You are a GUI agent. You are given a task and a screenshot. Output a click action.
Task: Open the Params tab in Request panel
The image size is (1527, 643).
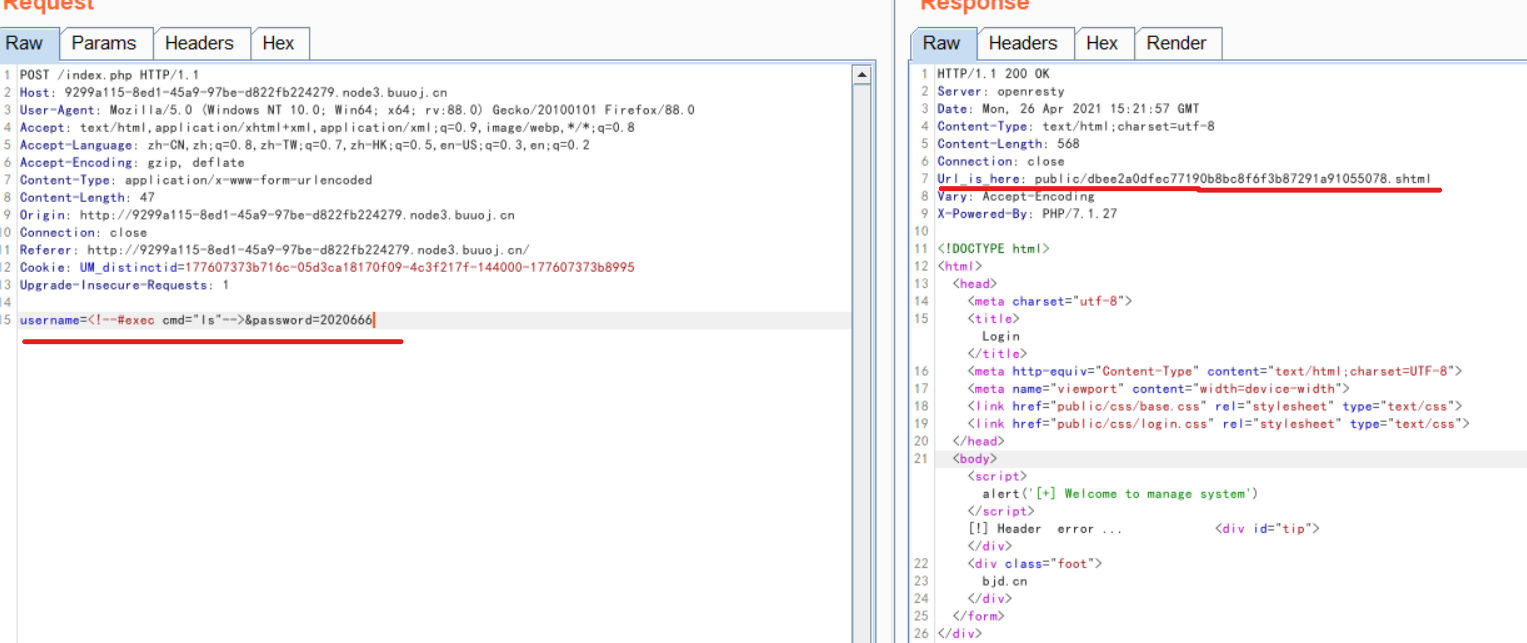tap(104, 43)
